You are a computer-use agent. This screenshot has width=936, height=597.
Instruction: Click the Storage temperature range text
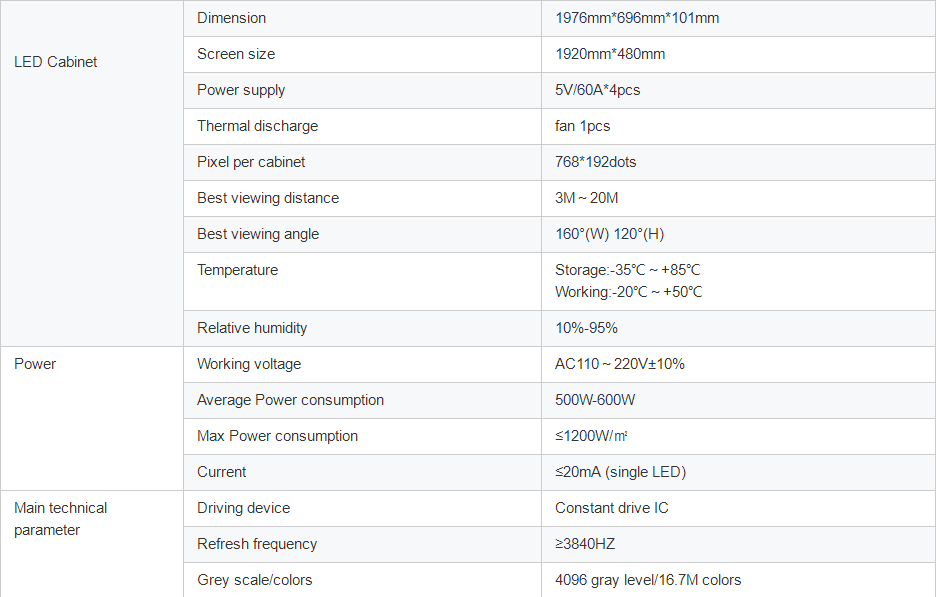(627, 270)
